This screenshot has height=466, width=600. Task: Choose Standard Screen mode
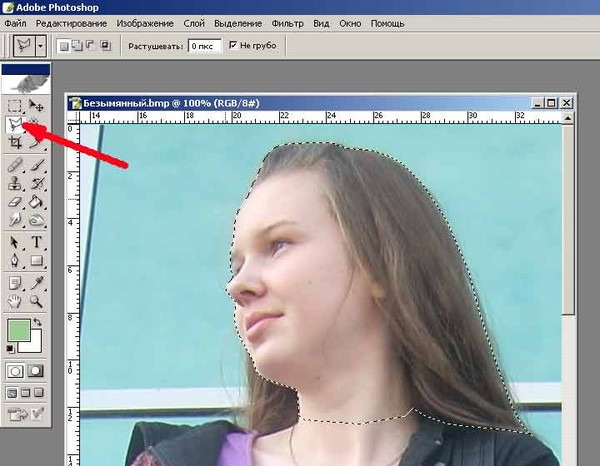pyautogui.click(x=12, y=393)
